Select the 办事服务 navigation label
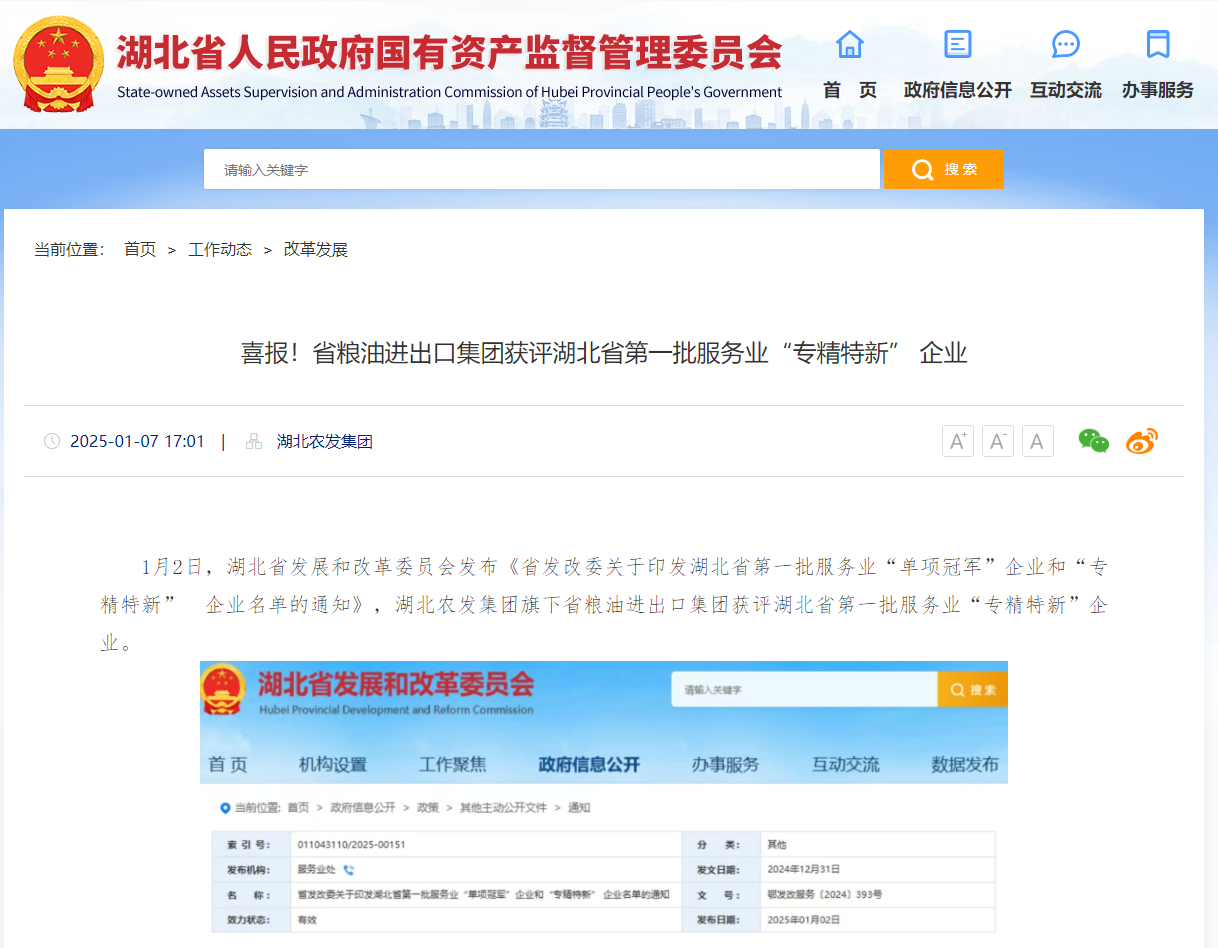This screenshot has height=948, width=1218. pos(1157,90)
